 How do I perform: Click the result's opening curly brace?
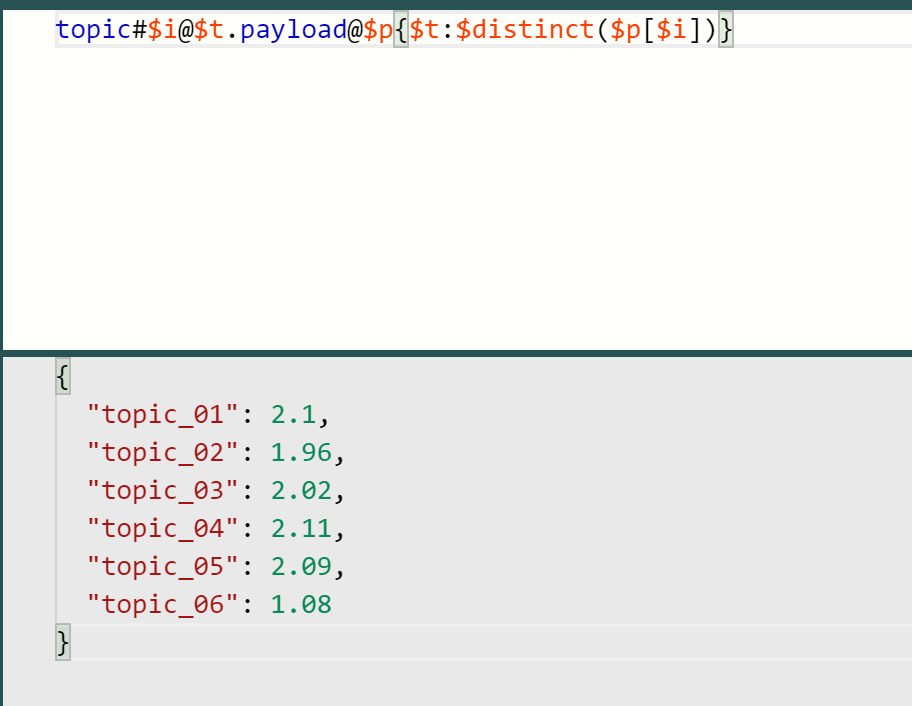(x=63, y=376)
